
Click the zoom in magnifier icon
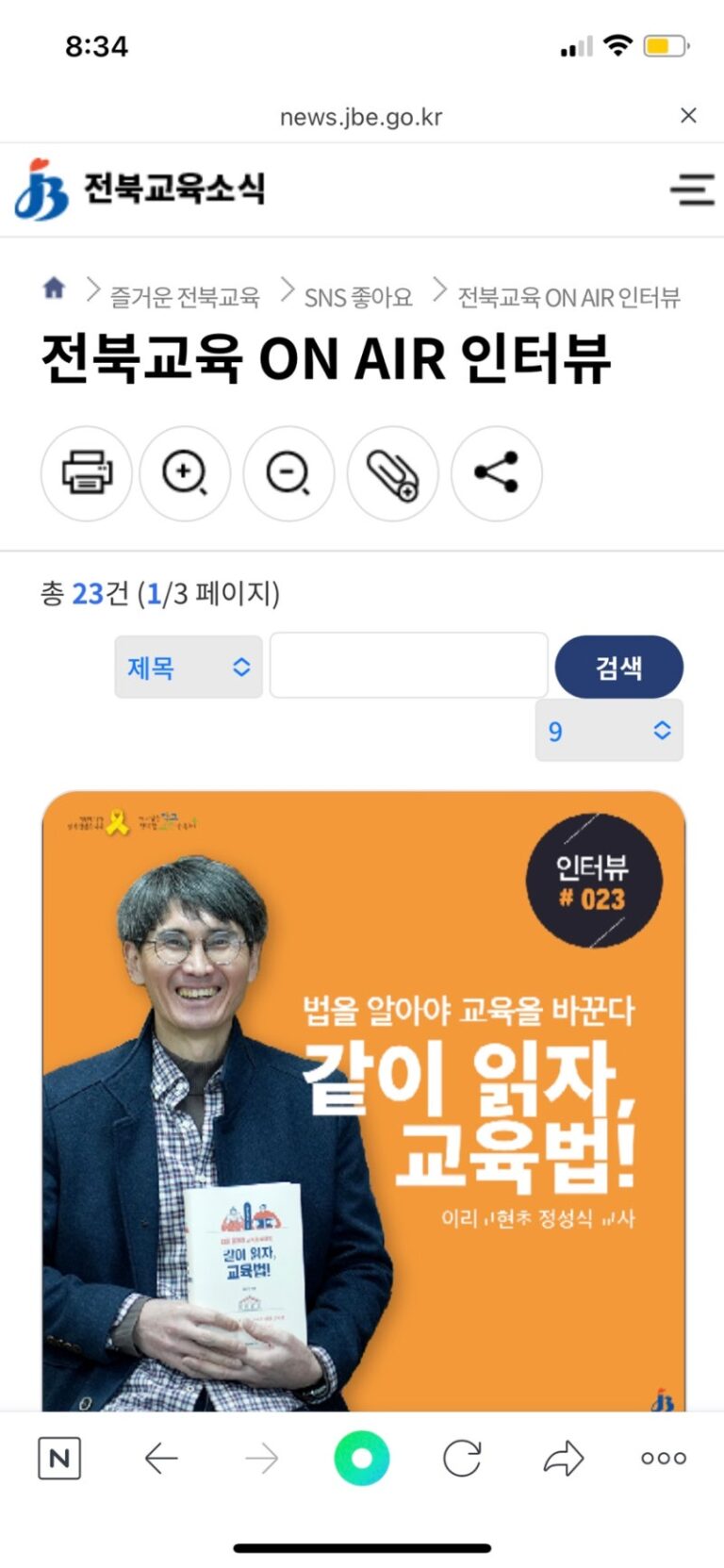click(185, 473)
